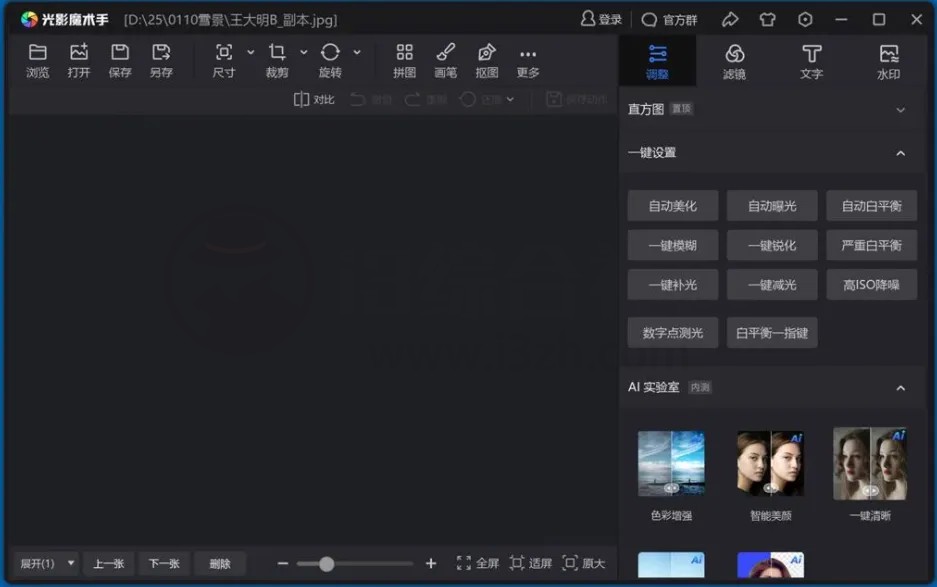Apply 自动美化 (auto beautify)

pos(672,205)
